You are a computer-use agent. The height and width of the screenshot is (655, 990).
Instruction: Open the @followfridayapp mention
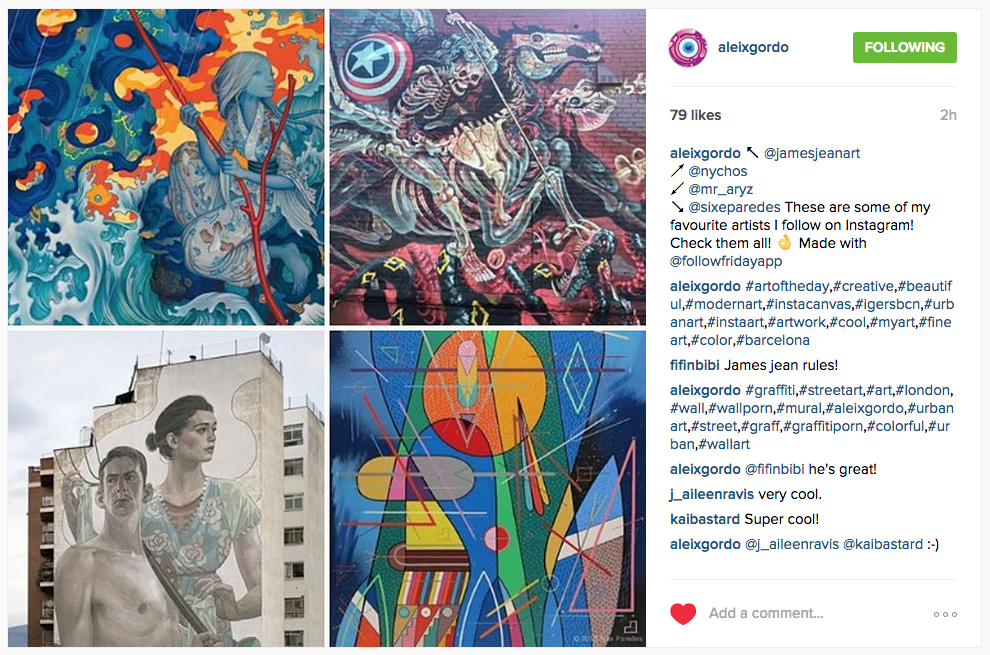coord(726,261)
